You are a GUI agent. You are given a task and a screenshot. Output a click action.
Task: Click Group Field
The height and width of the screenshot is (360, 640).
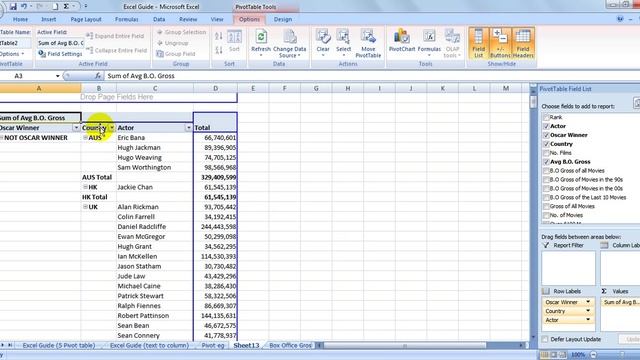(176, 53)
